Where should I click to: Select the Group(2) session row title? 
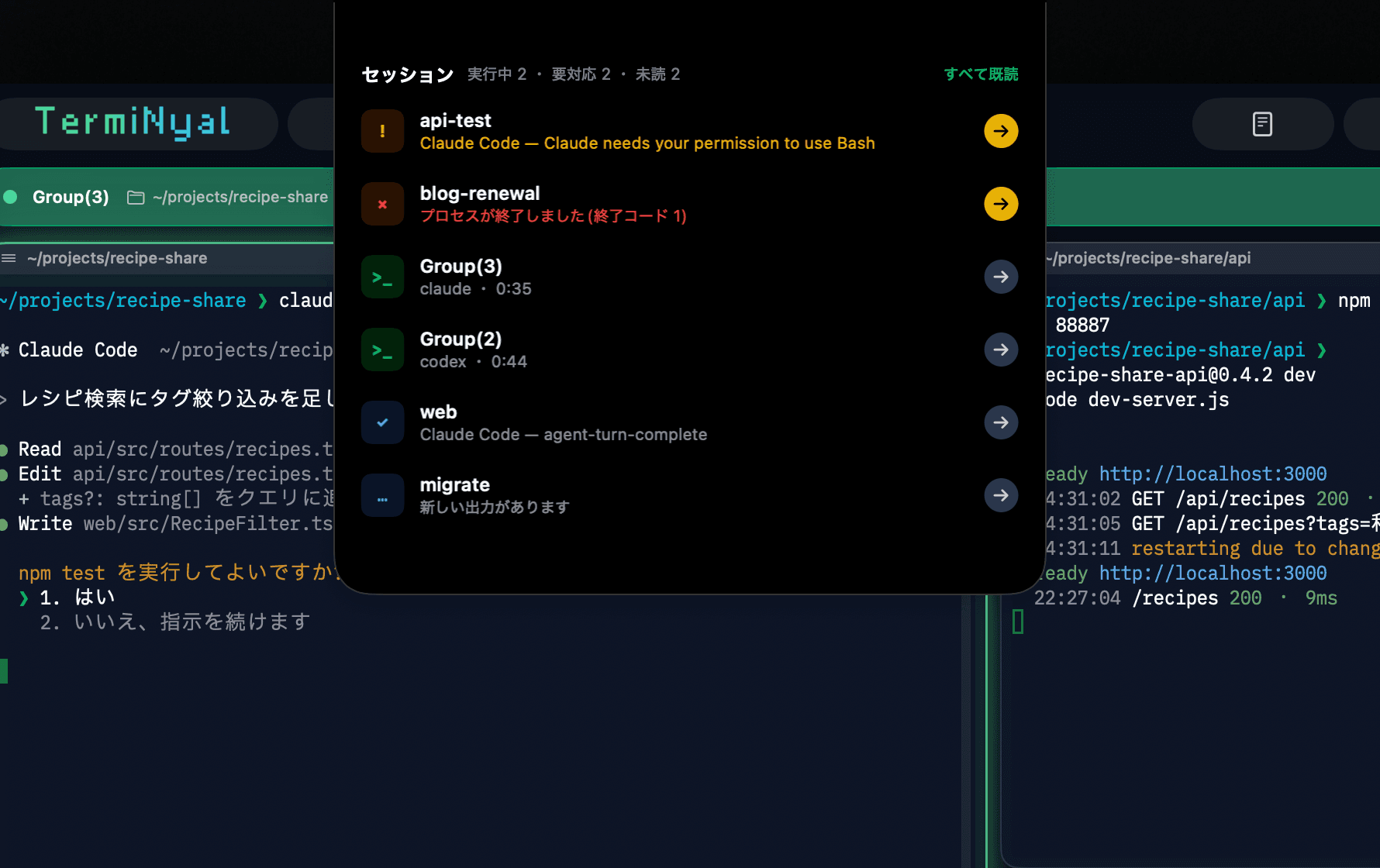(x=461, y=339)
